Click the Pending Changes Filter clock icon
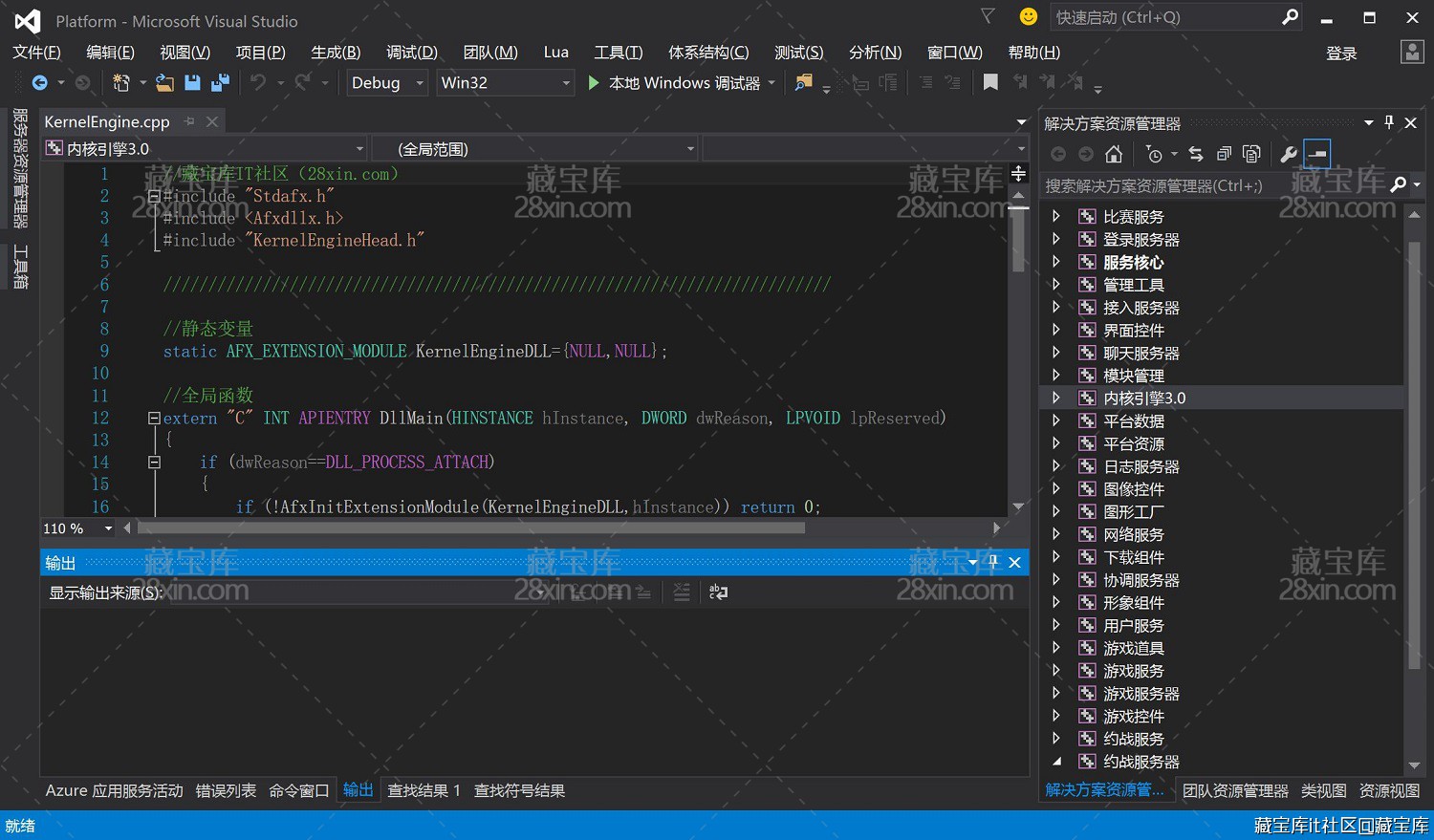This screenshot has height=840, width=1434. pos(1154,154)
